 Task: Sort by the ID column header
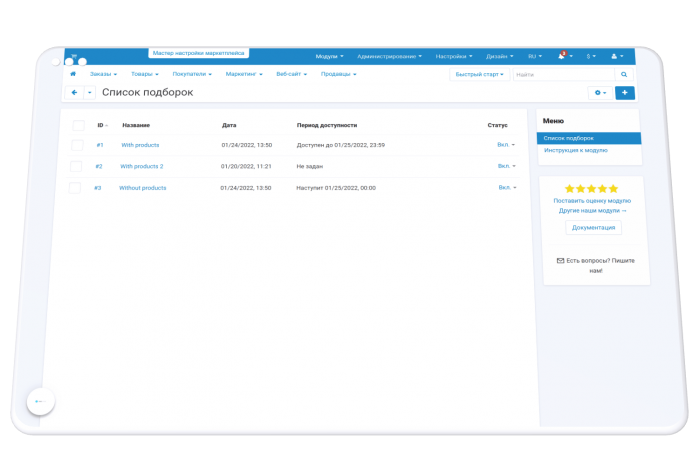tap(102, 125)
